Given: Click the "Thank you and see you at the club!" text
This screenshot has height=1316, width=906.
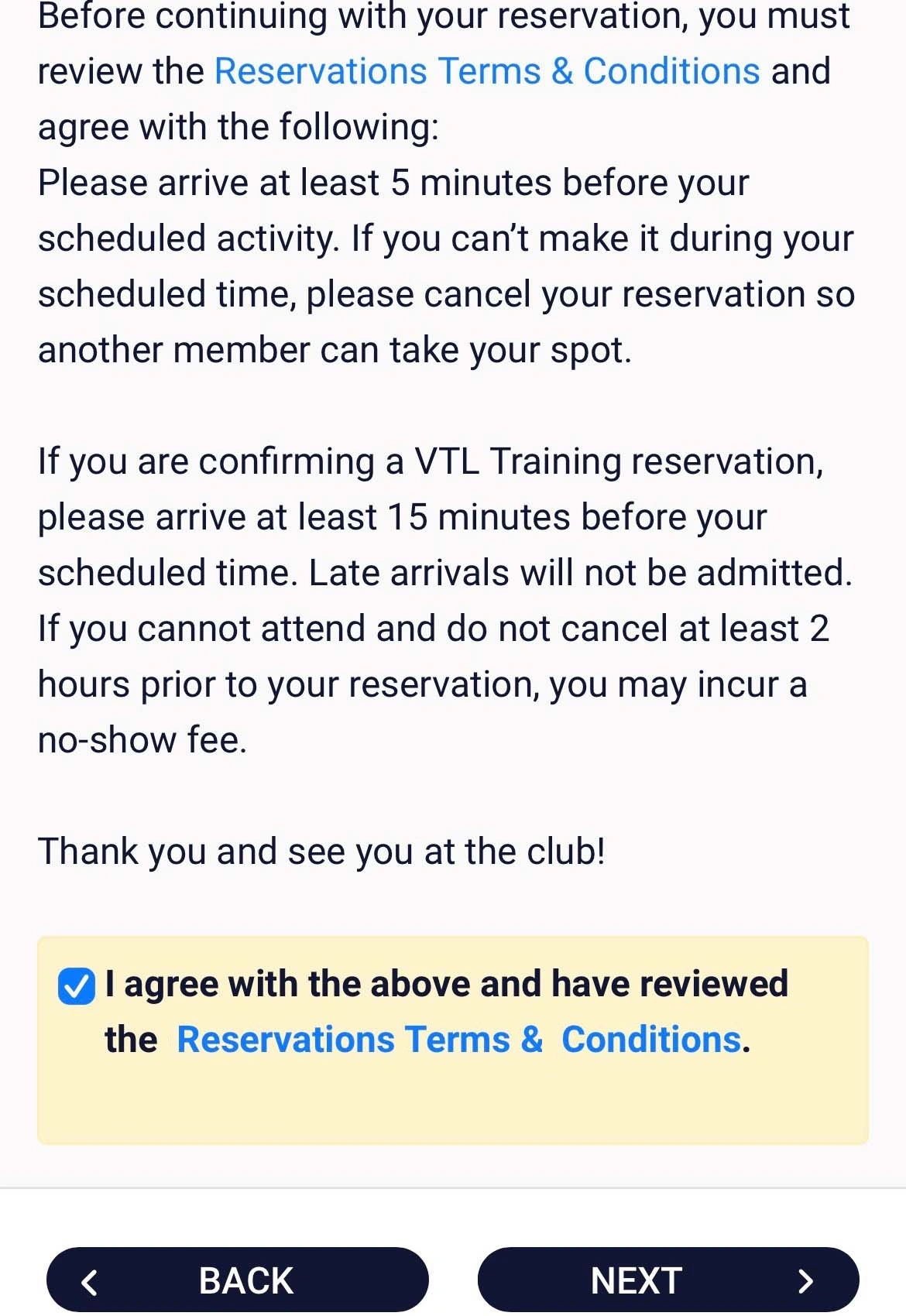Looking at the screenshot, I should [x=321, y=852].
